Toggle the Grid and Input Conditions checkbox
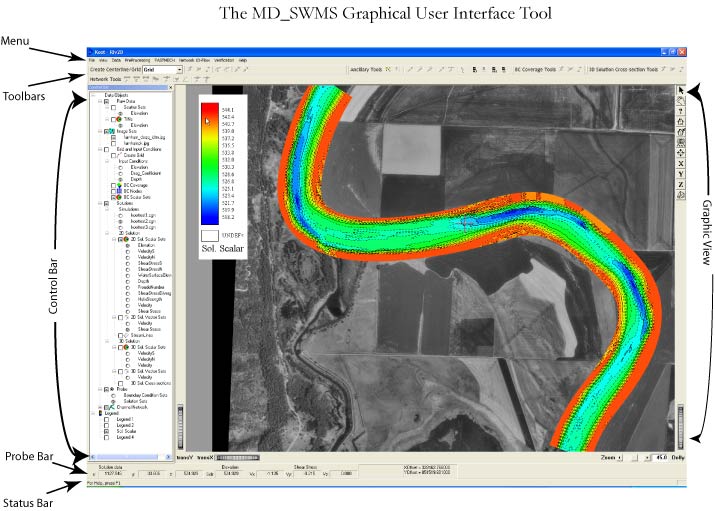The width and height of the screenshot is (715, 511). pos(106,149)
